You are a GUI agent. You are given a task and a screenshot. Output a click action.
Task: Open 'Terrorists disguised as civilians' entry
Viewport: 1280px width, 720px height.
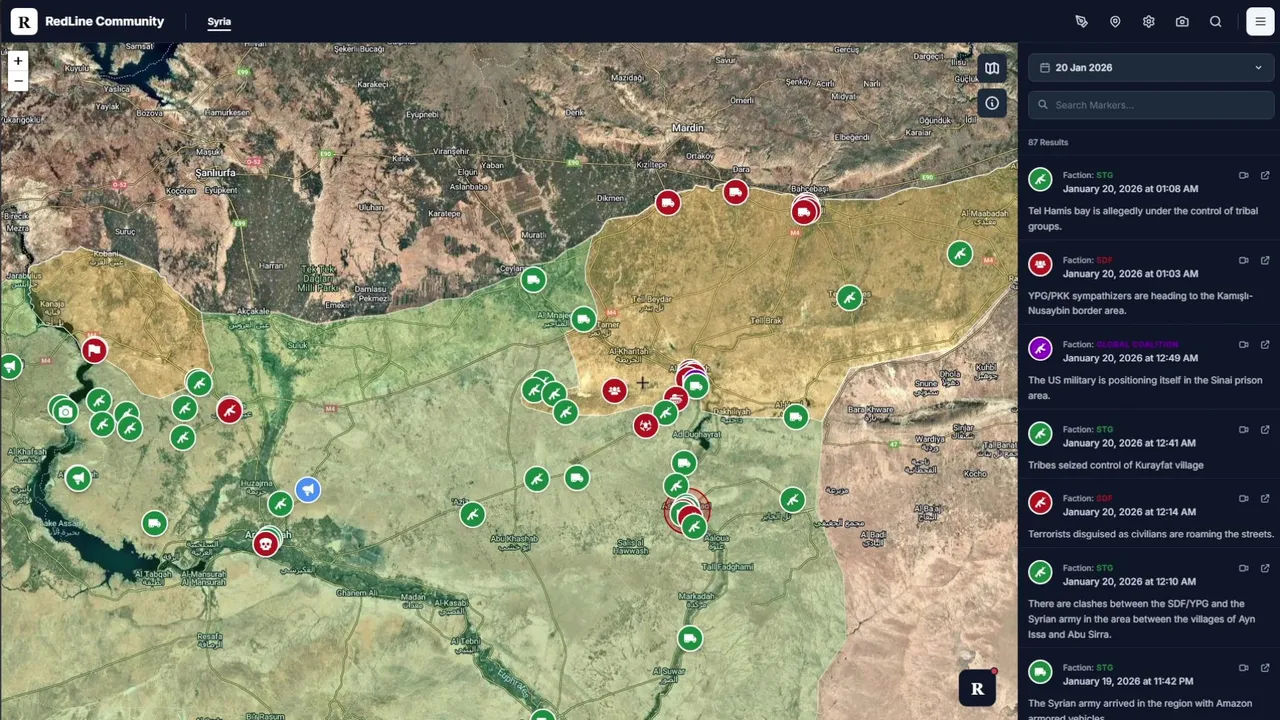click(1151, 534)
